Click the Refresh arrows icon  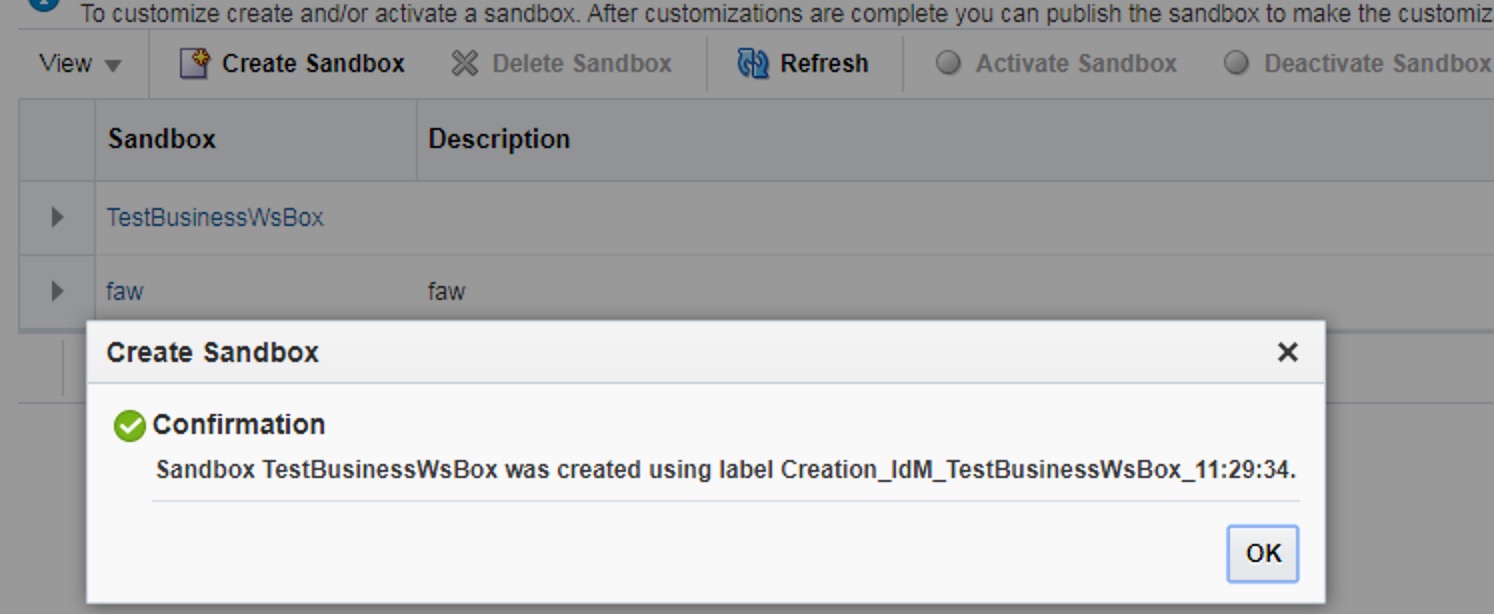pyautogui.click(x=752, y=64)
